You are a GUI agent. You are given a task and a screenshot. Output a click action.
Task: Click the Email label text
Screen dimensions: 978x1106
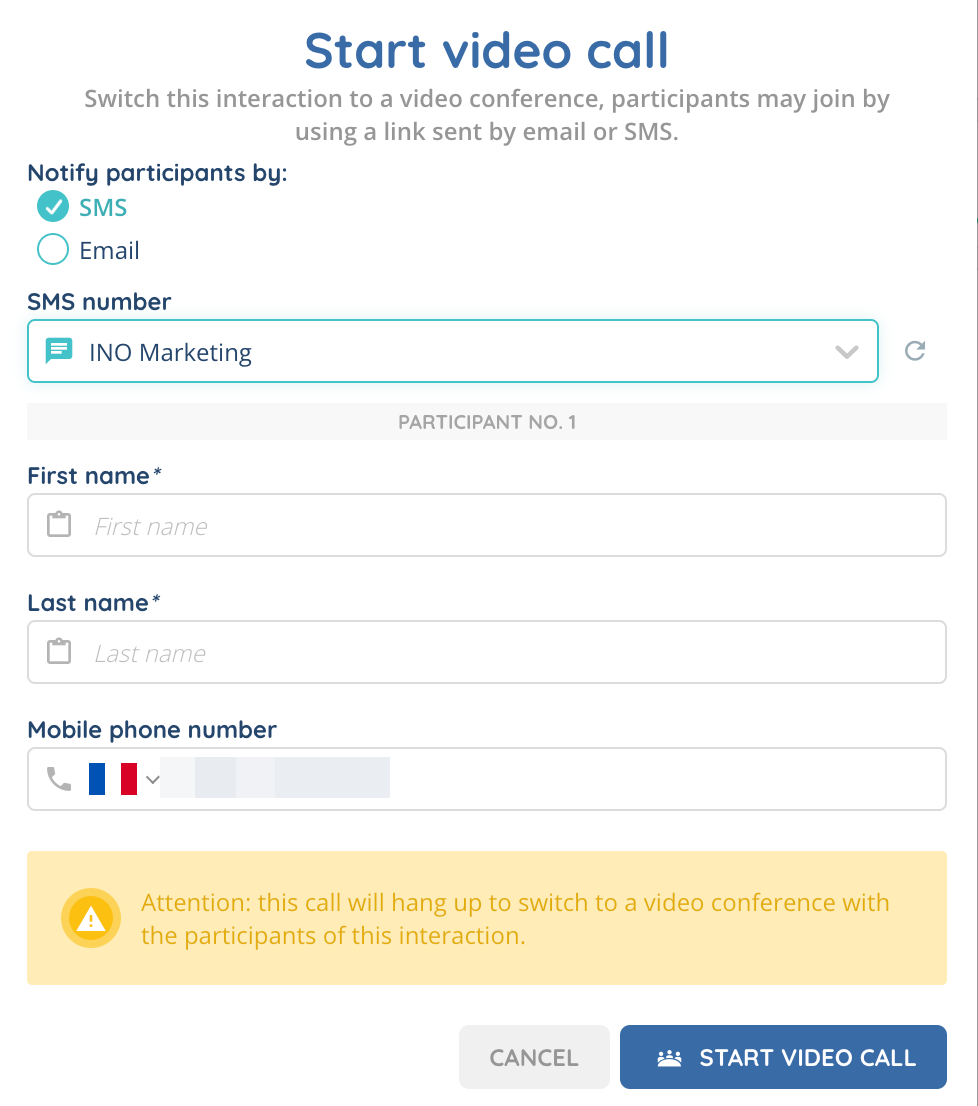point(110,251)
